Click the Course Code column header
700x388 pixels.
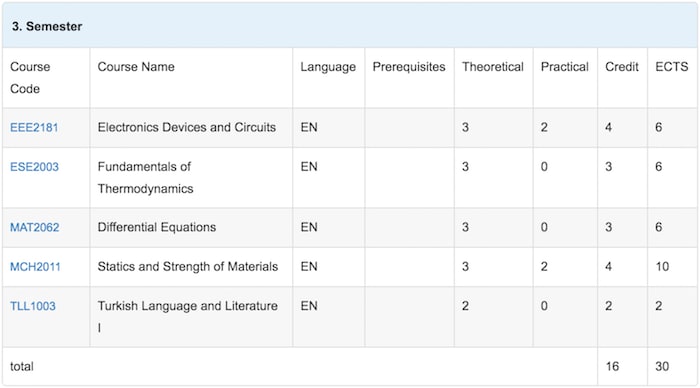click(30, 78)
